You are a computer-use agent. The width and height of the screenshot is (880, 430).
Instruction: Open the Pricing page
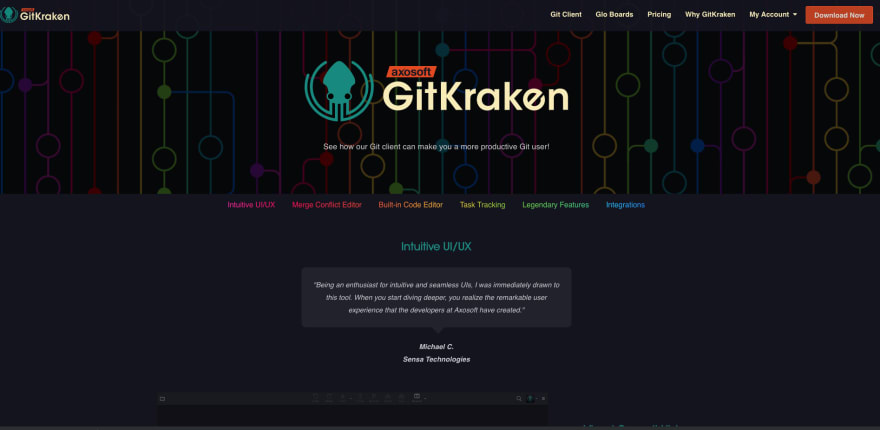pyautogui.click(x=659, y=15)
